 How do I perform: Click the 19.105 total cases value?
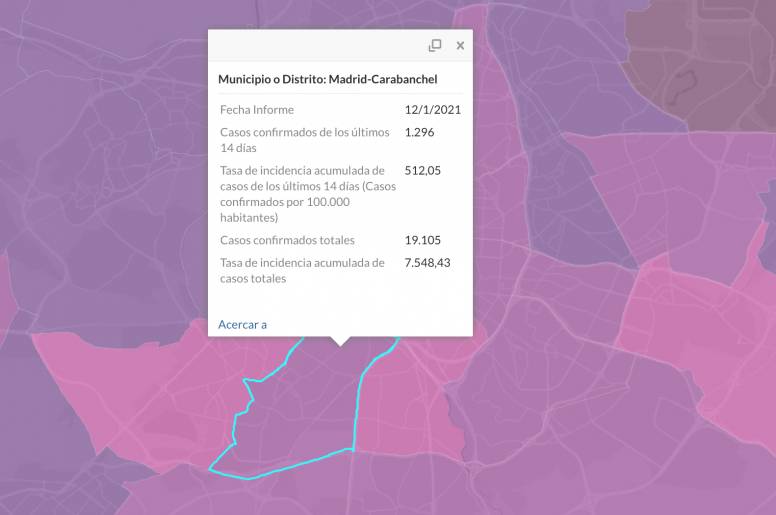pyautogui.click(x=423, y=240)
